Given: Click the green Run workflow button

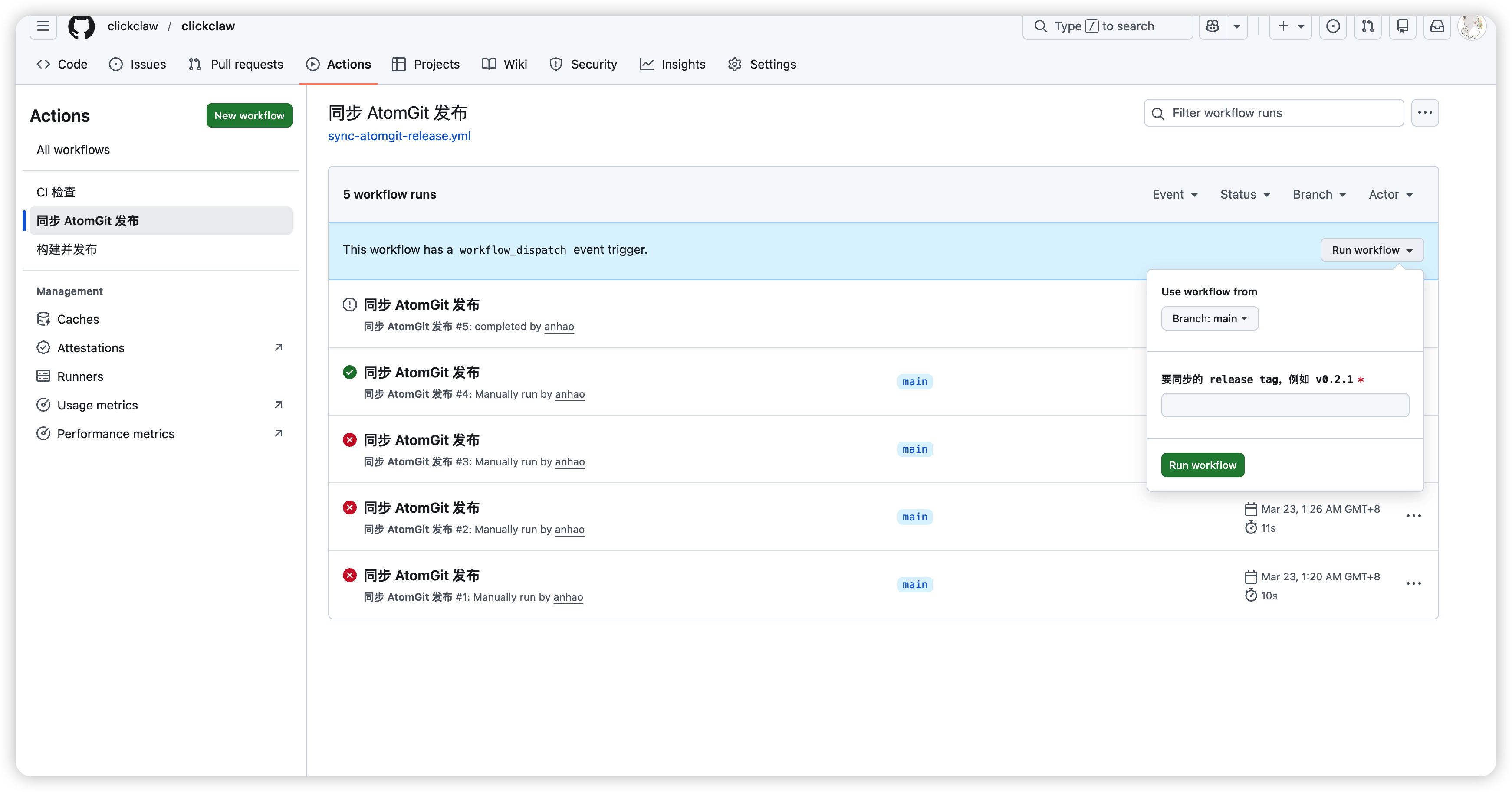Looking at the screenshot, I should (1203, 465).
